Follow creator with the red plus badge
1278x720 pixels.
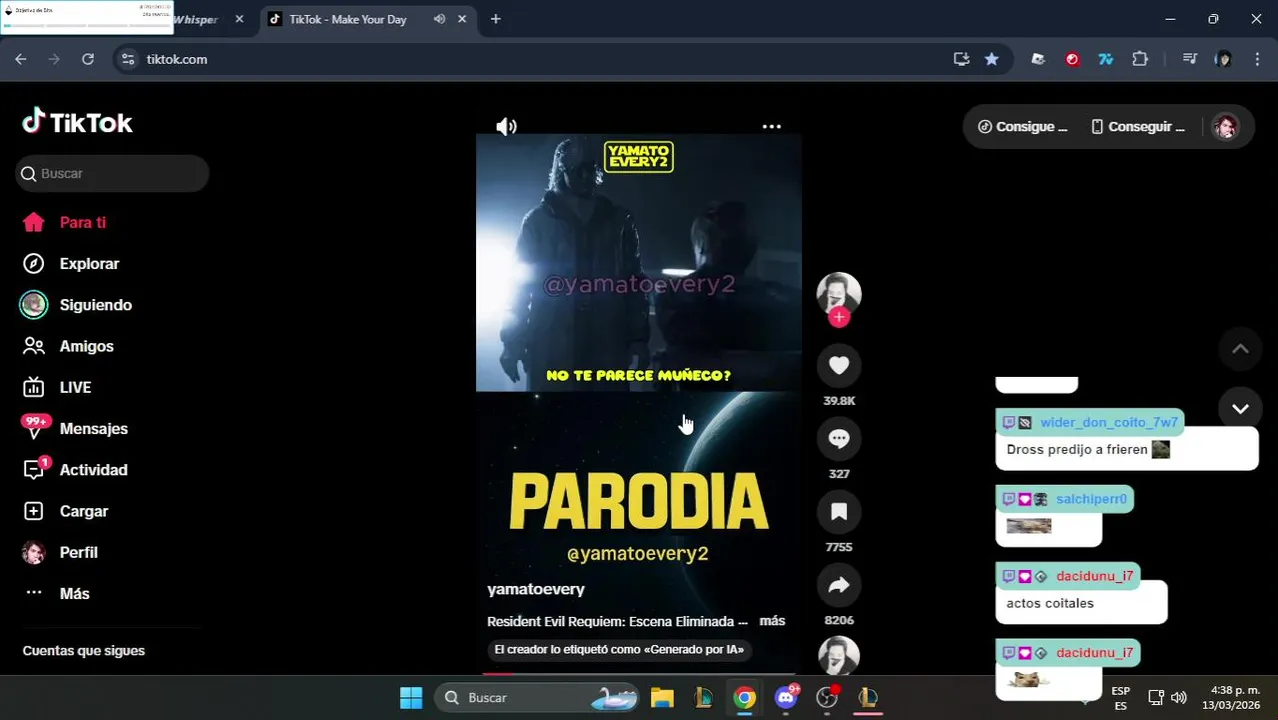coord(839,317)
